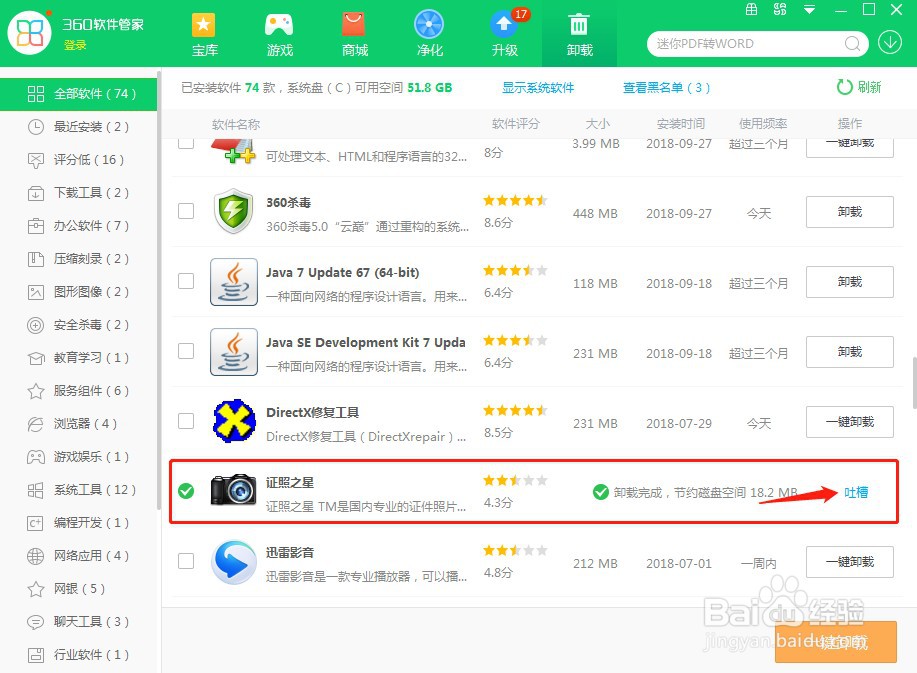Tick checkbox for Java SE Development Kit 7

(x=186, y=351)
